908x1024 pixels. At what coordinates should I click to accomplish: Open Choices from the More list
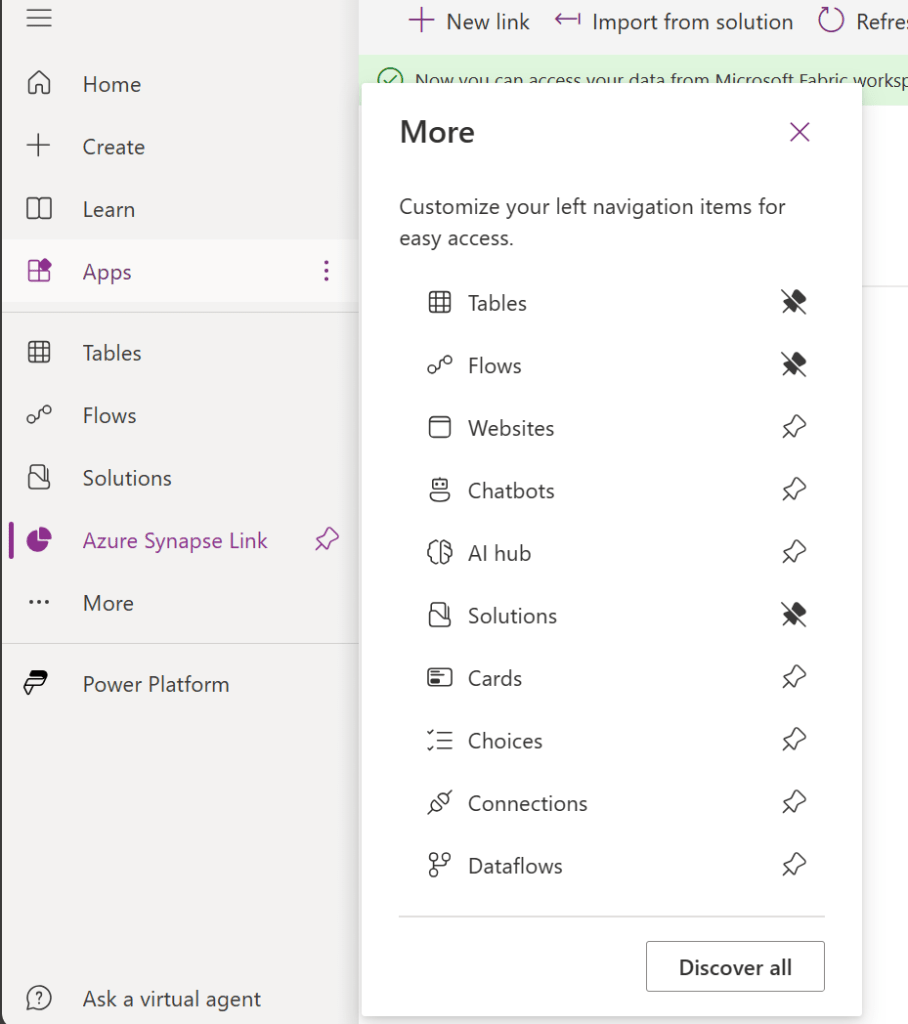click(505, 741)
